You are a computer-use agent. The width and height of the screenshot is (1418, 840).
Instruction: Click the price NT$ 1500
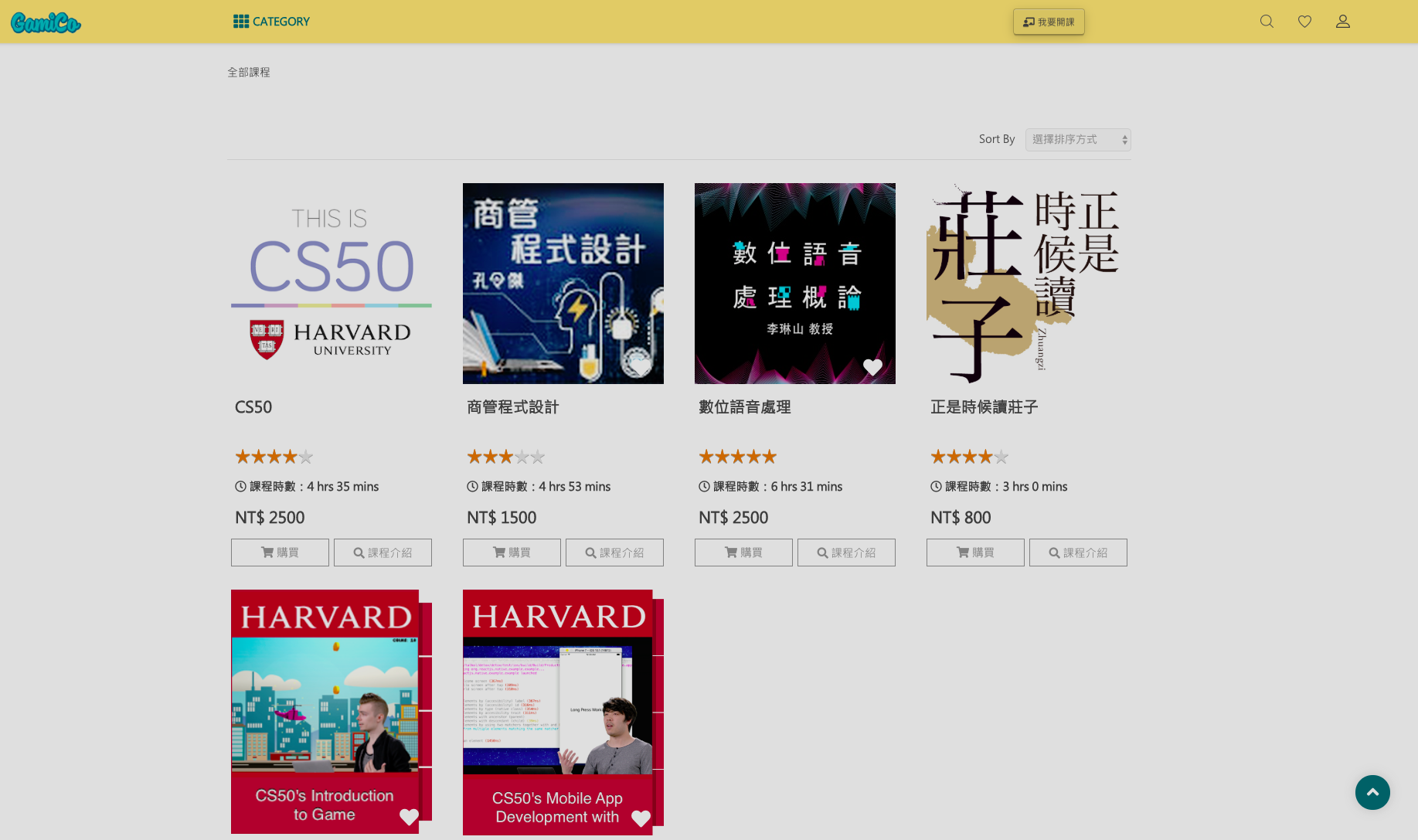(x=502, y=518)
